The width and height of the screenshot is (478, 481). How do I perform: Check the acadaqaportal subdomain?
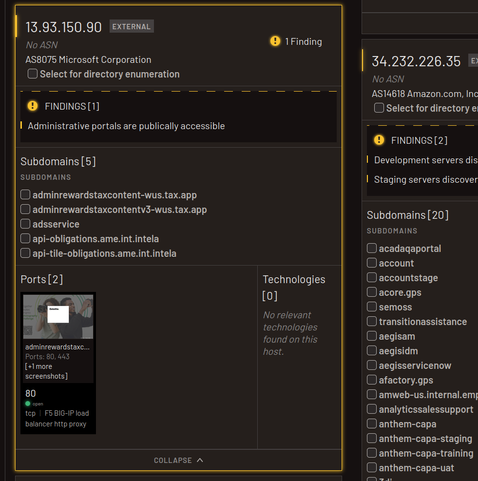tap(372, 248)
